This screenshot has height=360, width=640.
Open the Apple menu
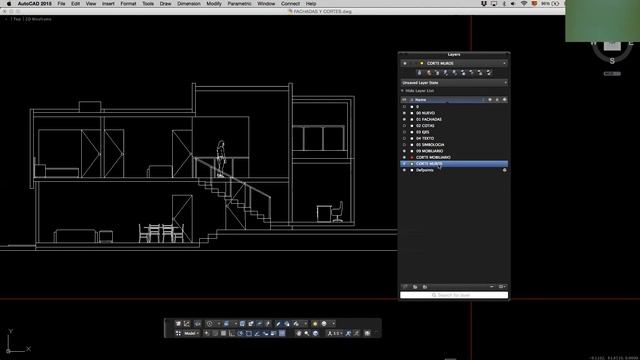pos(9,4)
